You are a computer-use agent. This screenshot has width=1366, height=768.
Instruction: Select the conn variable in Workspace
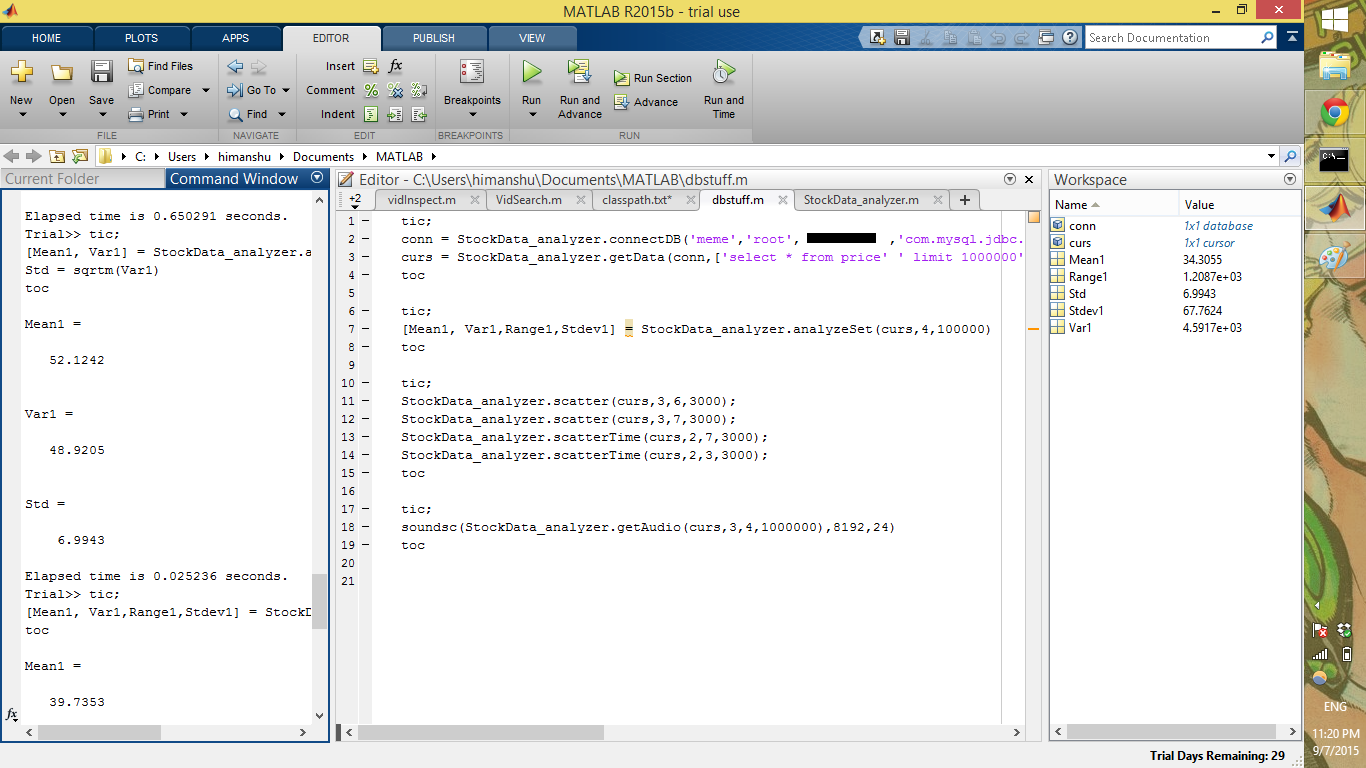pos(1175,225)
